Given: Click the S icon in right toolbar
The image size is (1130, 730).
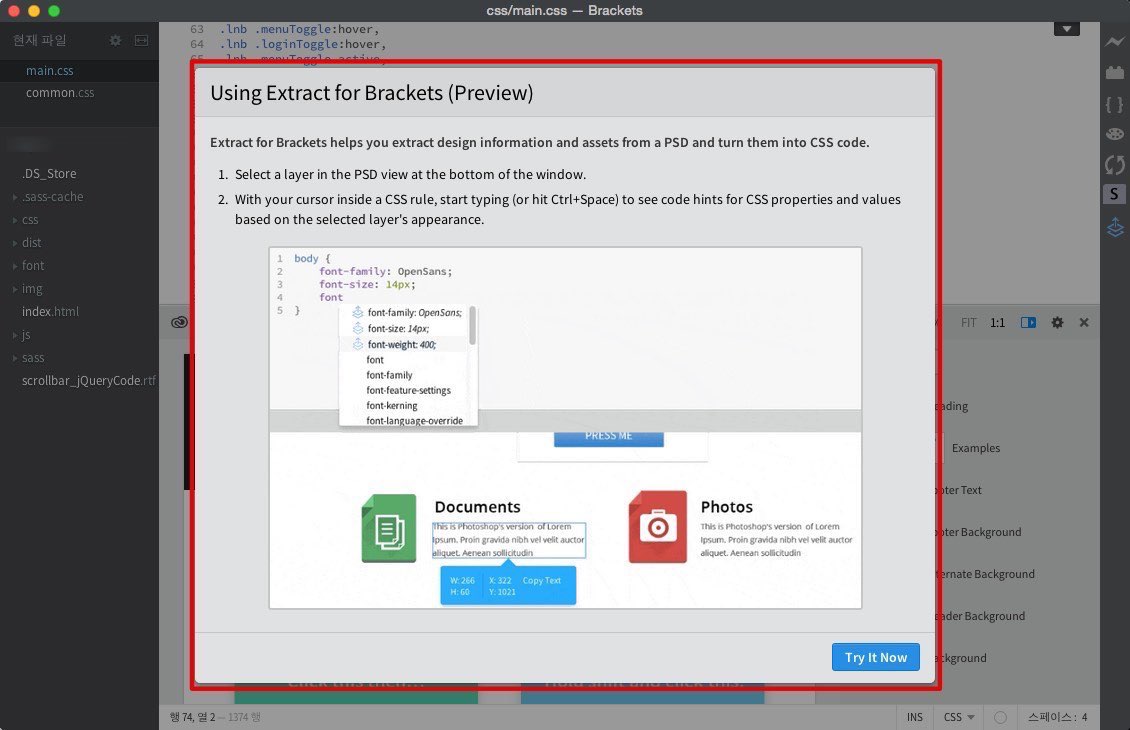Looking at the screenshot, I should (x=1114, y=194).
